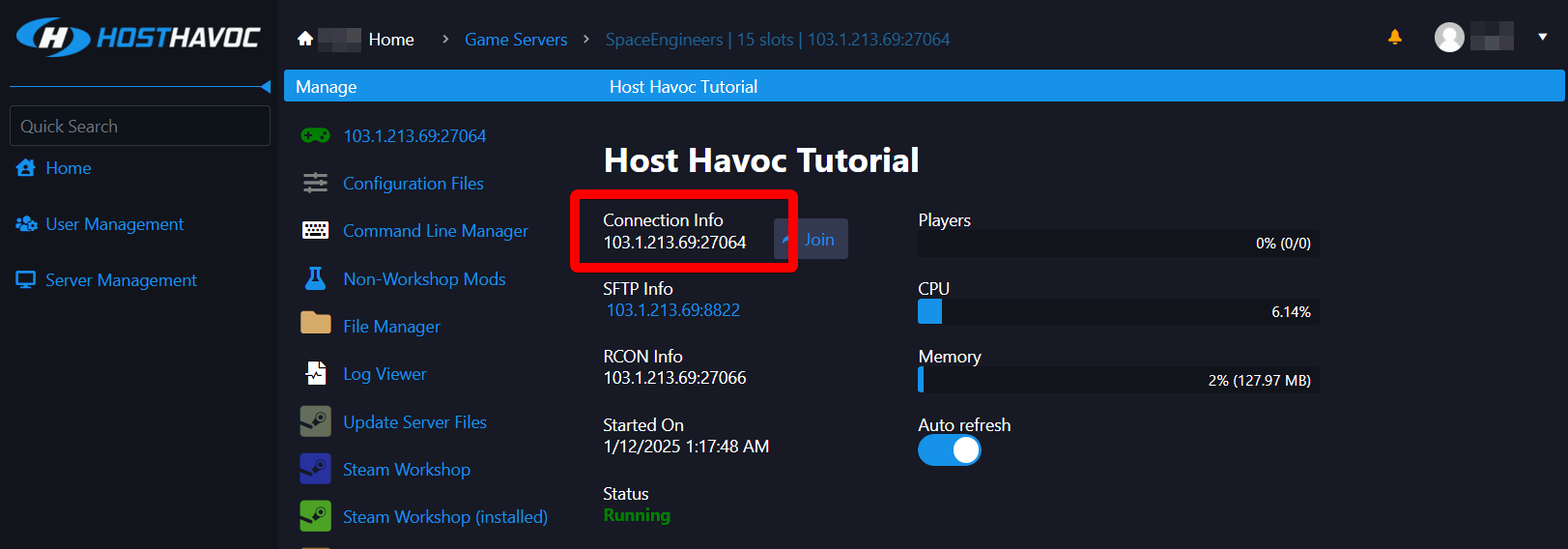Focus the Quick Search field

click(140, 126)
